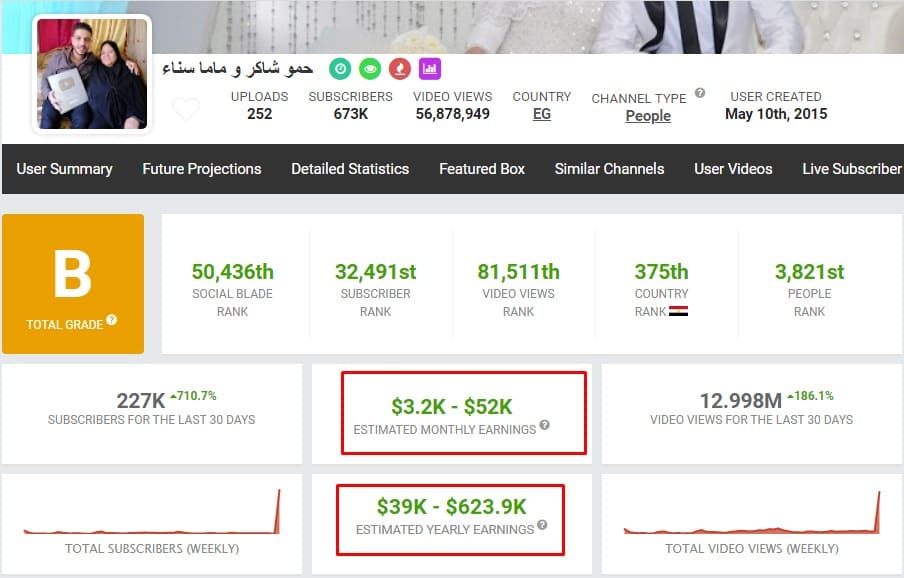Favorite the channel with the heart icon

[186, 109]
